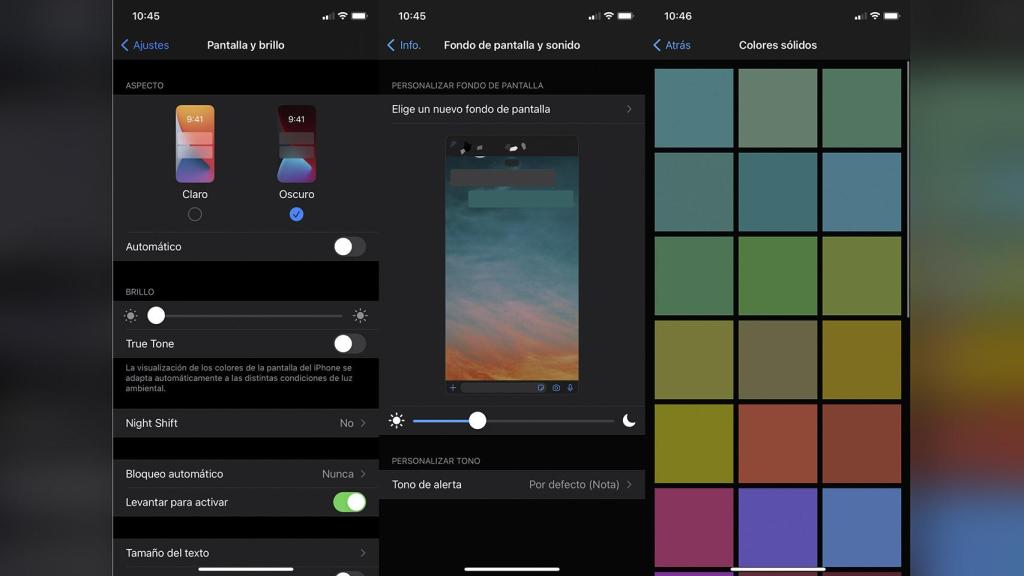
Task: Disable the Levantar para activar toggle
Action: [349, 502]
